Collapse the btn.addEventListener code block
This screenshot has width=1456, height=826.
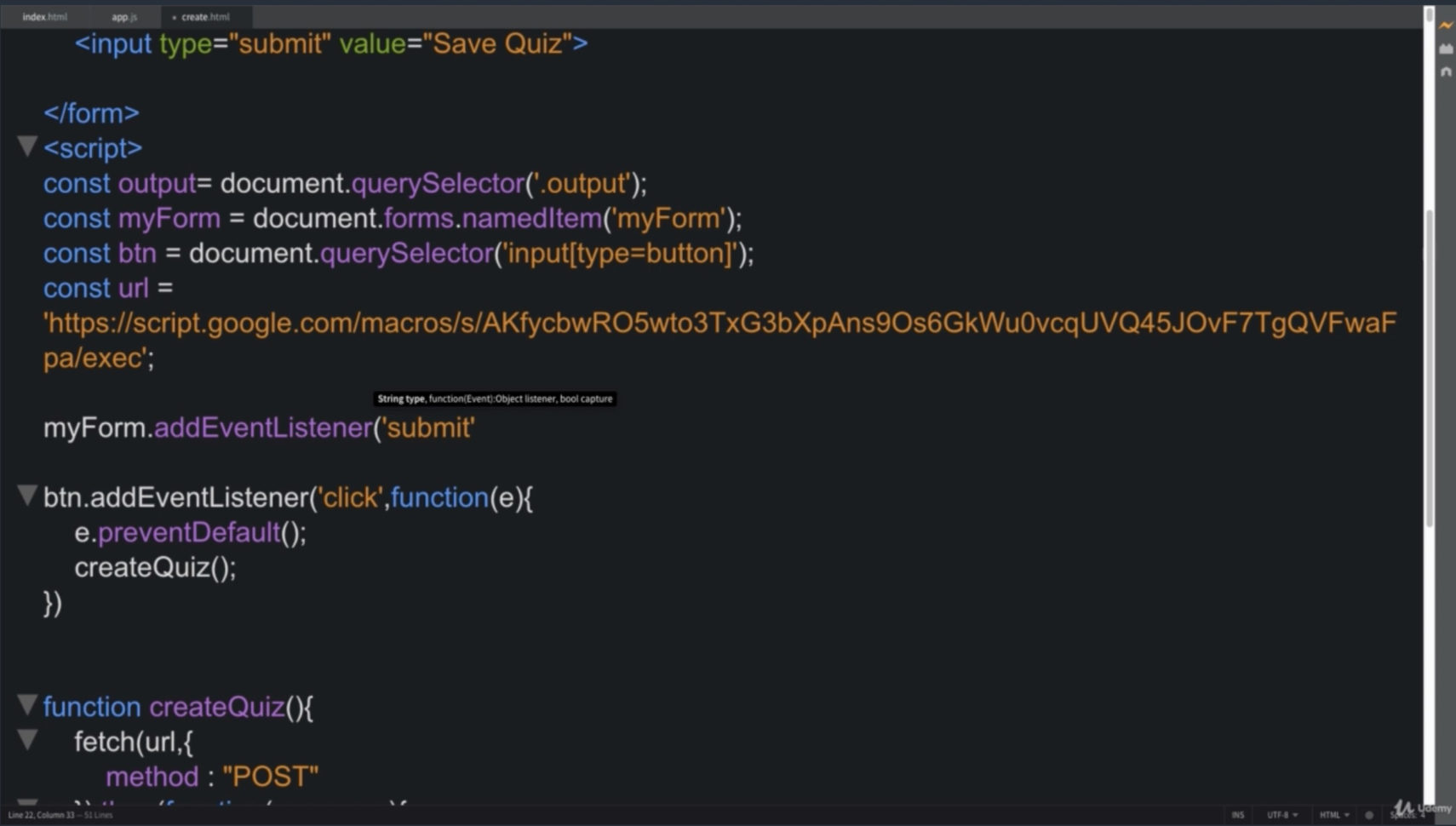pyautogui.click(x=26, y=496)
